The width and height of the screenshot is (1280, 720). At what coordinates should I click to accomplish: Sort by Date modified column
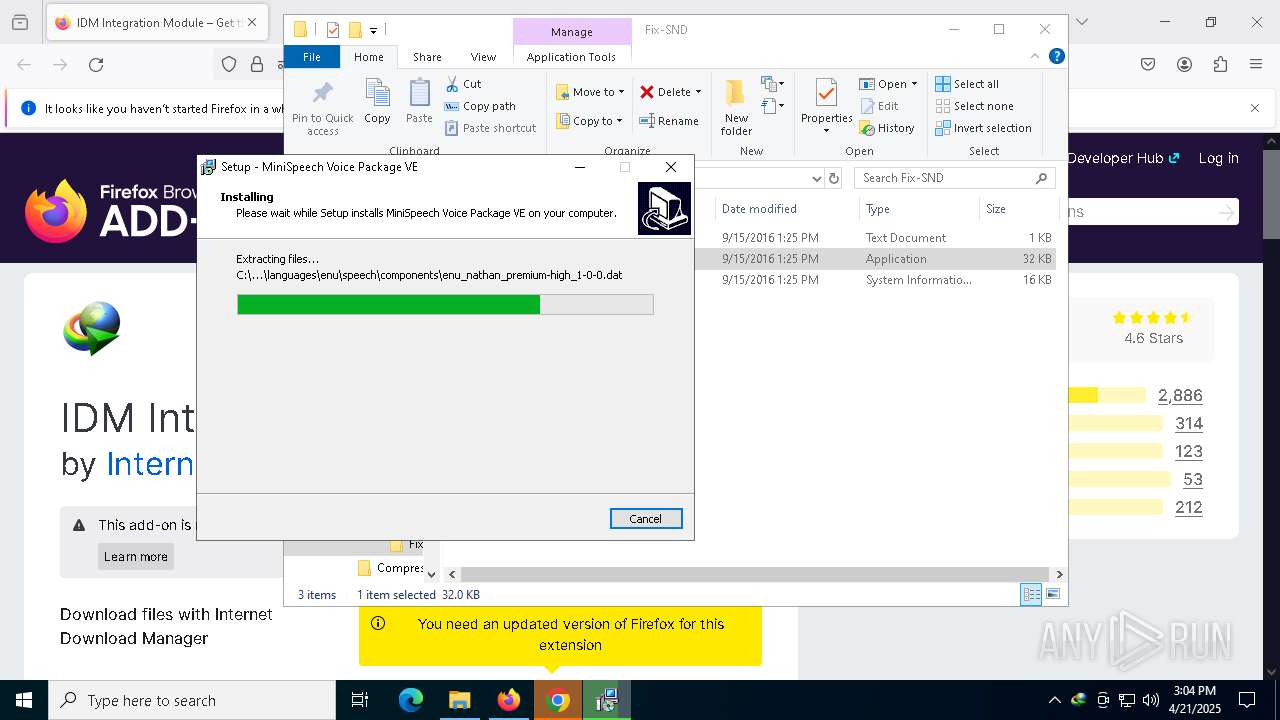pyautogui.click(x=786, y=209)
